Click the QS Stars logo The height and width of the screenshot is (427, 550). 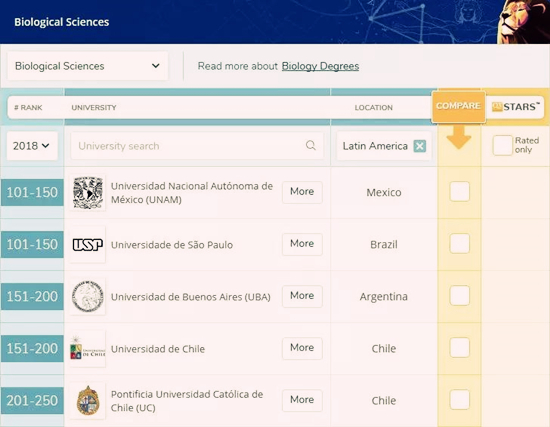point(515,107)
